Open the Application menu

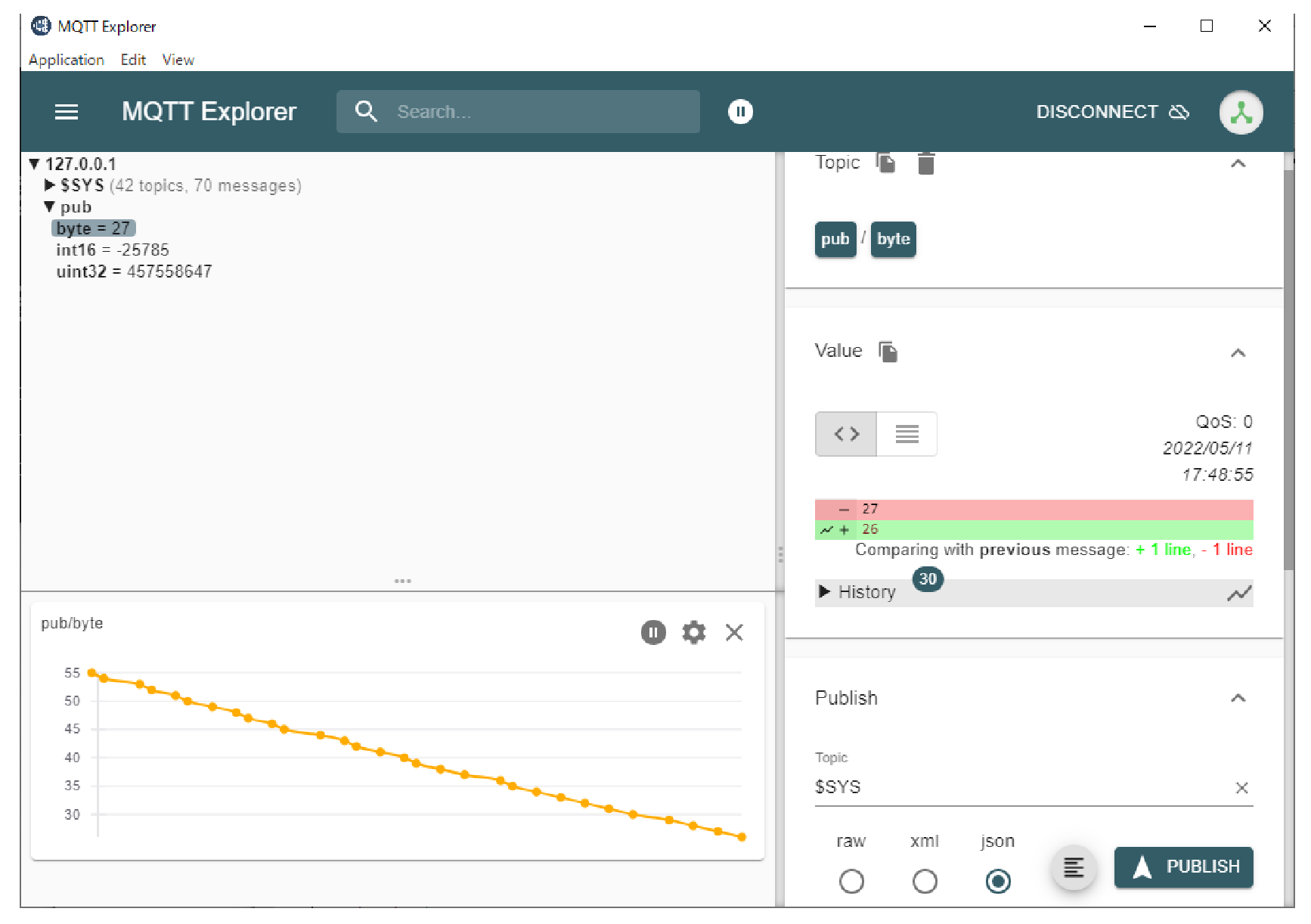pos(67,60)
